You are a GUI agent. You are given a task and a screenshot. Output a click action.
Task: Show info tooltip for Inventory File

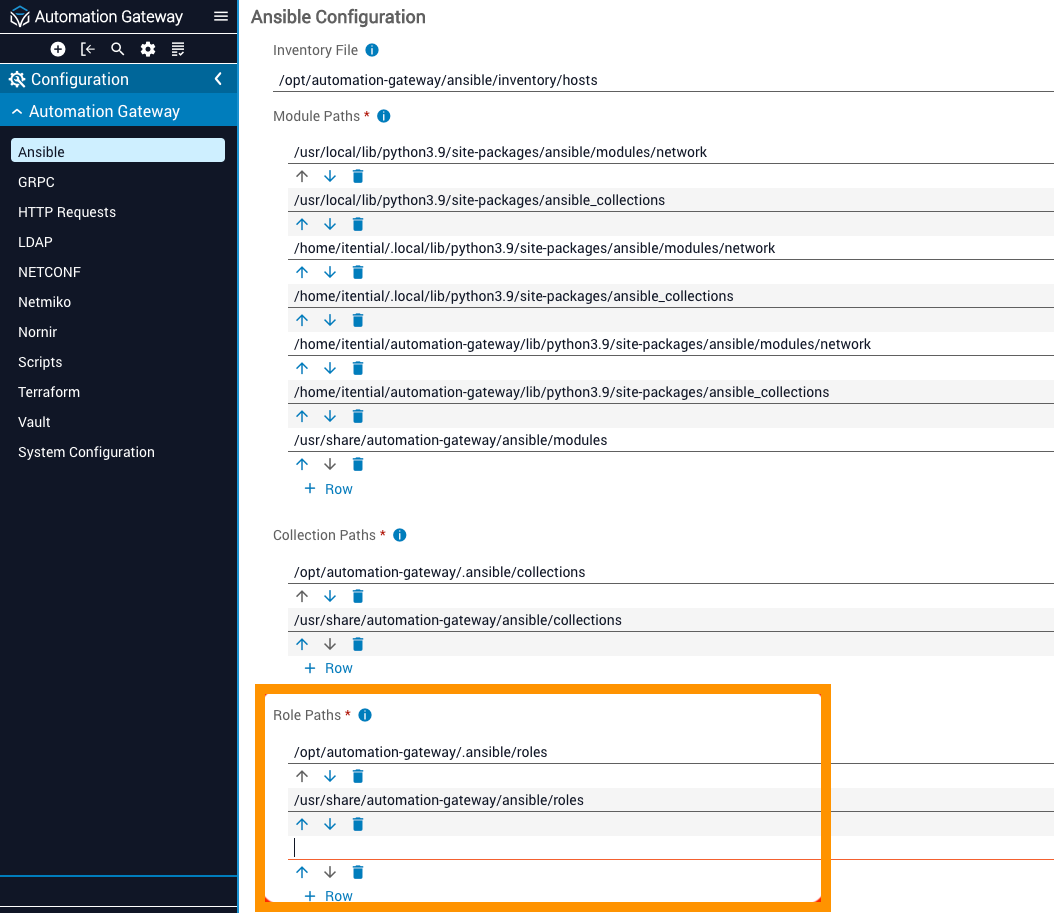(x=372, y=50)
